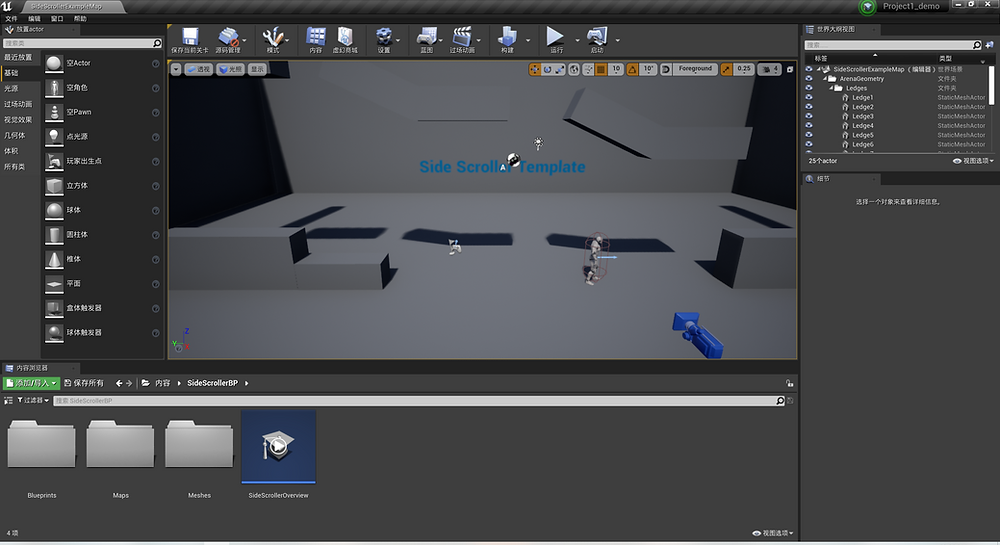The width and height of the screenshot is (1000, 545).
Task: Click the 立方体 cube icon
Action: (x=54, y=185)
